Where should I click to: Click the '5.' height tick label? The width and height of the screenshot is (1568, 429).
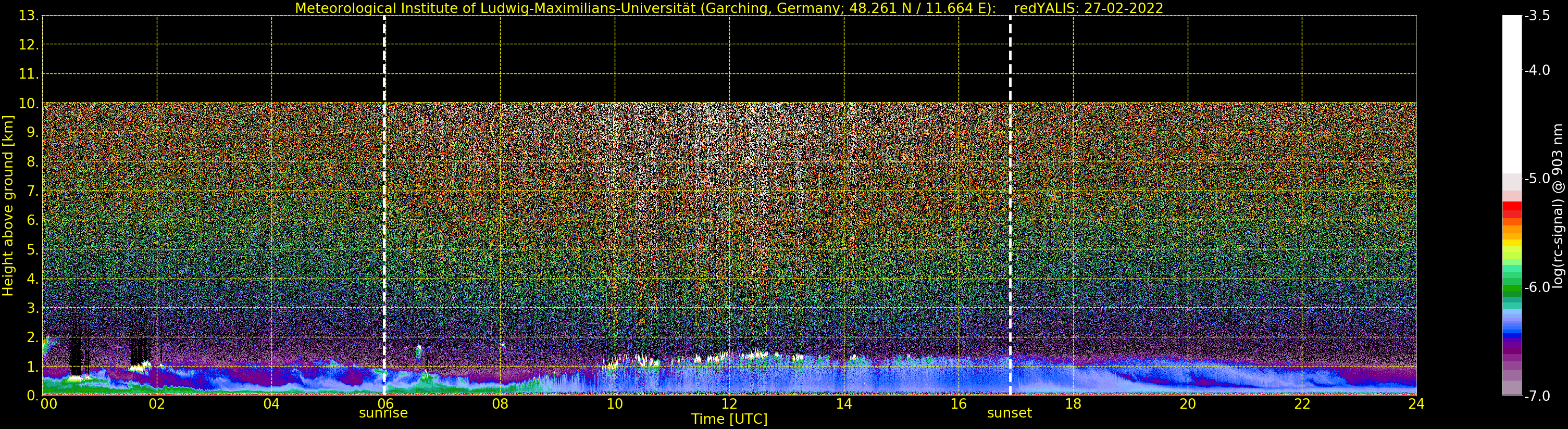33,249
